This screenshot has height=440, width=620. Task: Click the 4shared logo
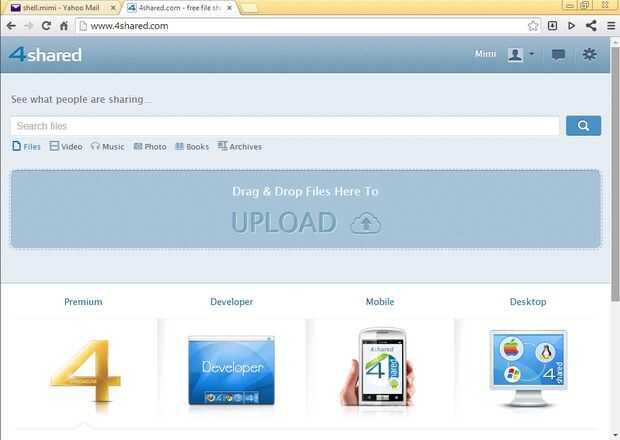45,55
